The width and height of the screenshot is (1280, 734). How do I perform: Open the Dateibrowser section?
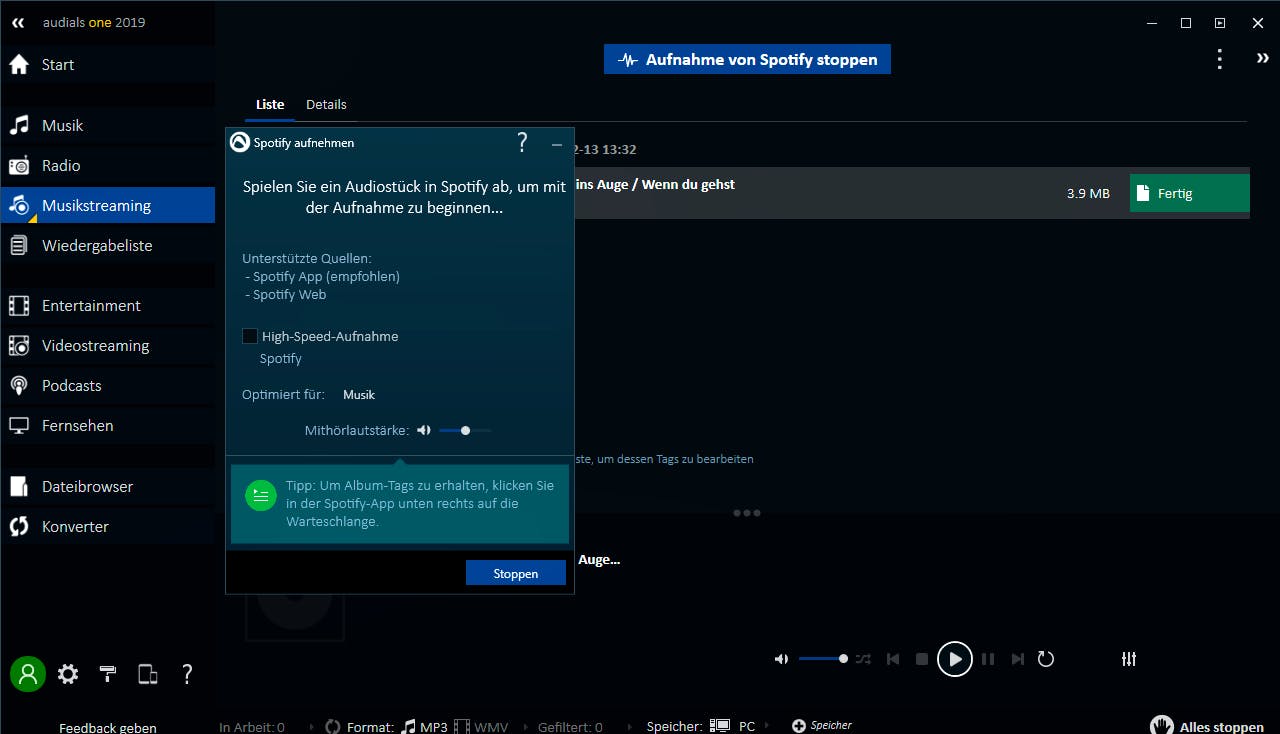click(x=107, y=486)
